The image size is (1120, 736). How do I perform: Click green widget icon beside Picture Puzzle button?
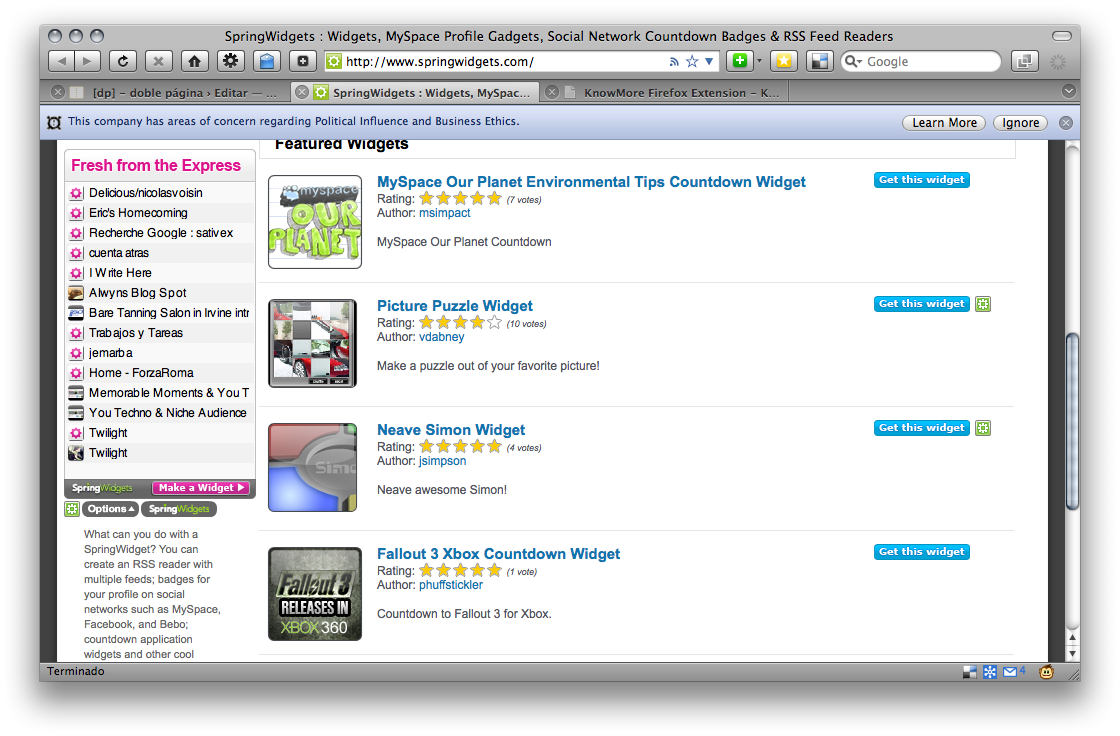(x=983, y=304)
